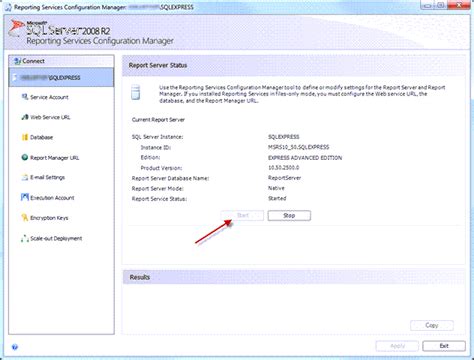Open the Scale-out Deployment page
The image size is (474, 360).
(56, 238)
